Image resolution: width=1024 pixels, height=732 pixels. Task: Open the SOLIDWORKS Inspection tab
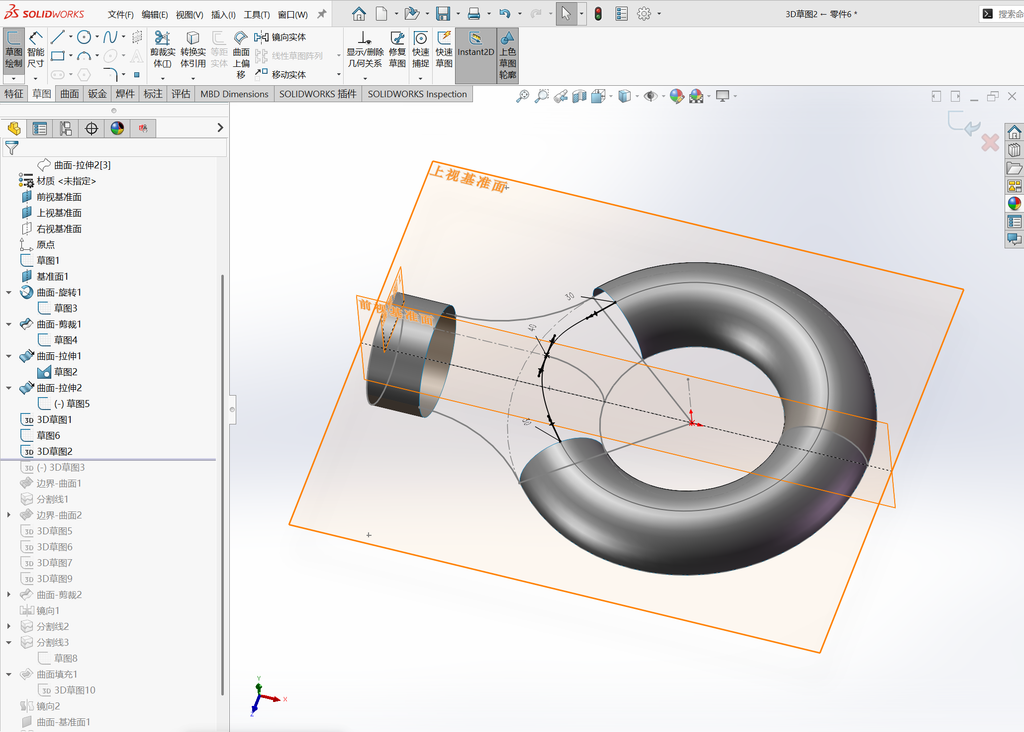tap(417, 94)
